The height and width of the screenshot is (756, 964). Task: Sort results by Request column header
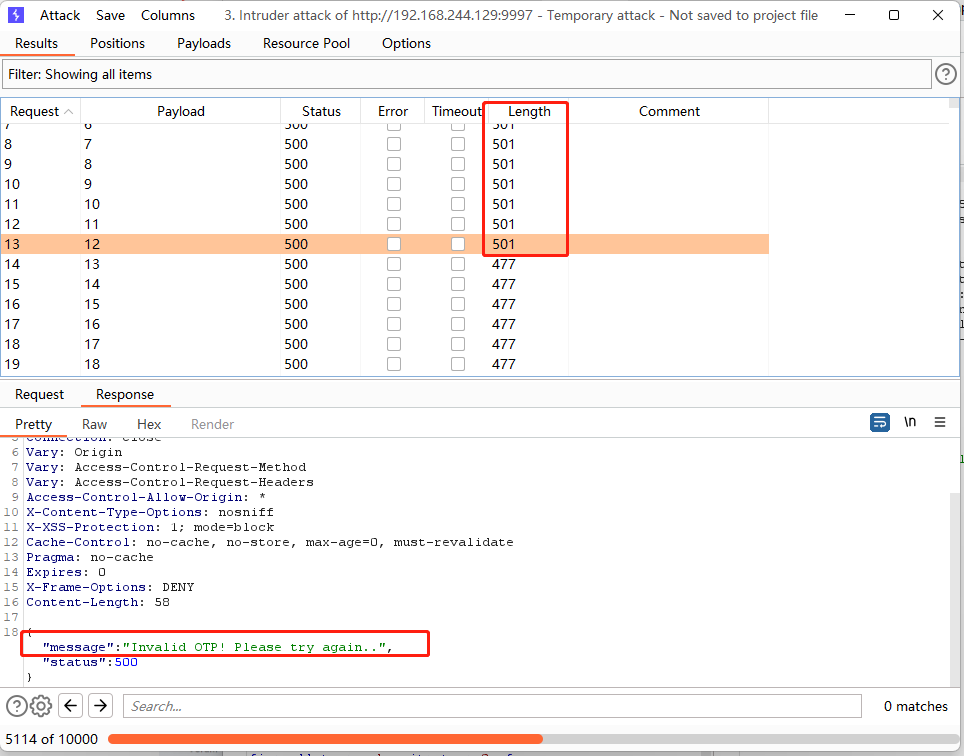click(40, 111)
